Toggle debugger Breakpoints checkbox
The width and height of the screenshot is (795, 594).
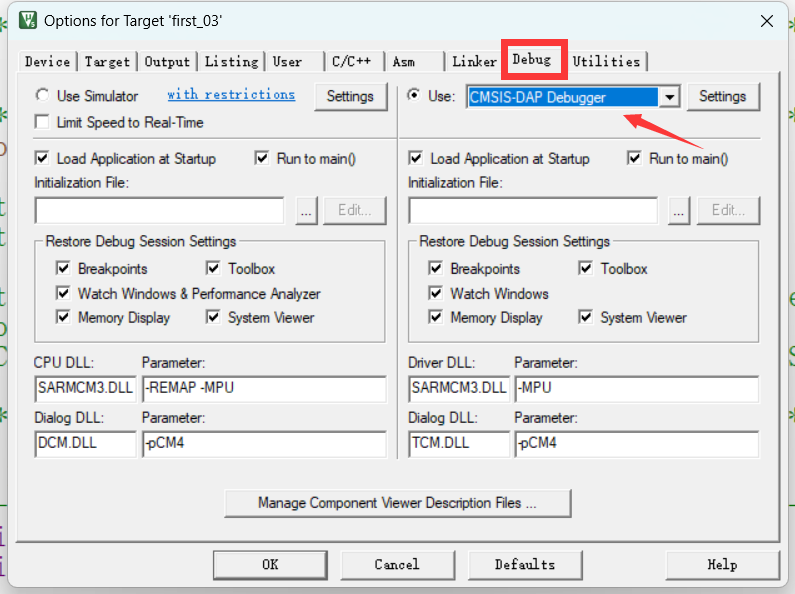[436, 268]
